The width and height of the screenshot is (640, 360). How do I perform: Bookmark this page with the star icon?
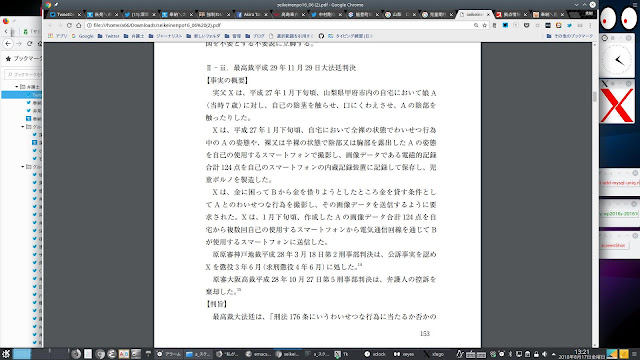coord(484,25)
